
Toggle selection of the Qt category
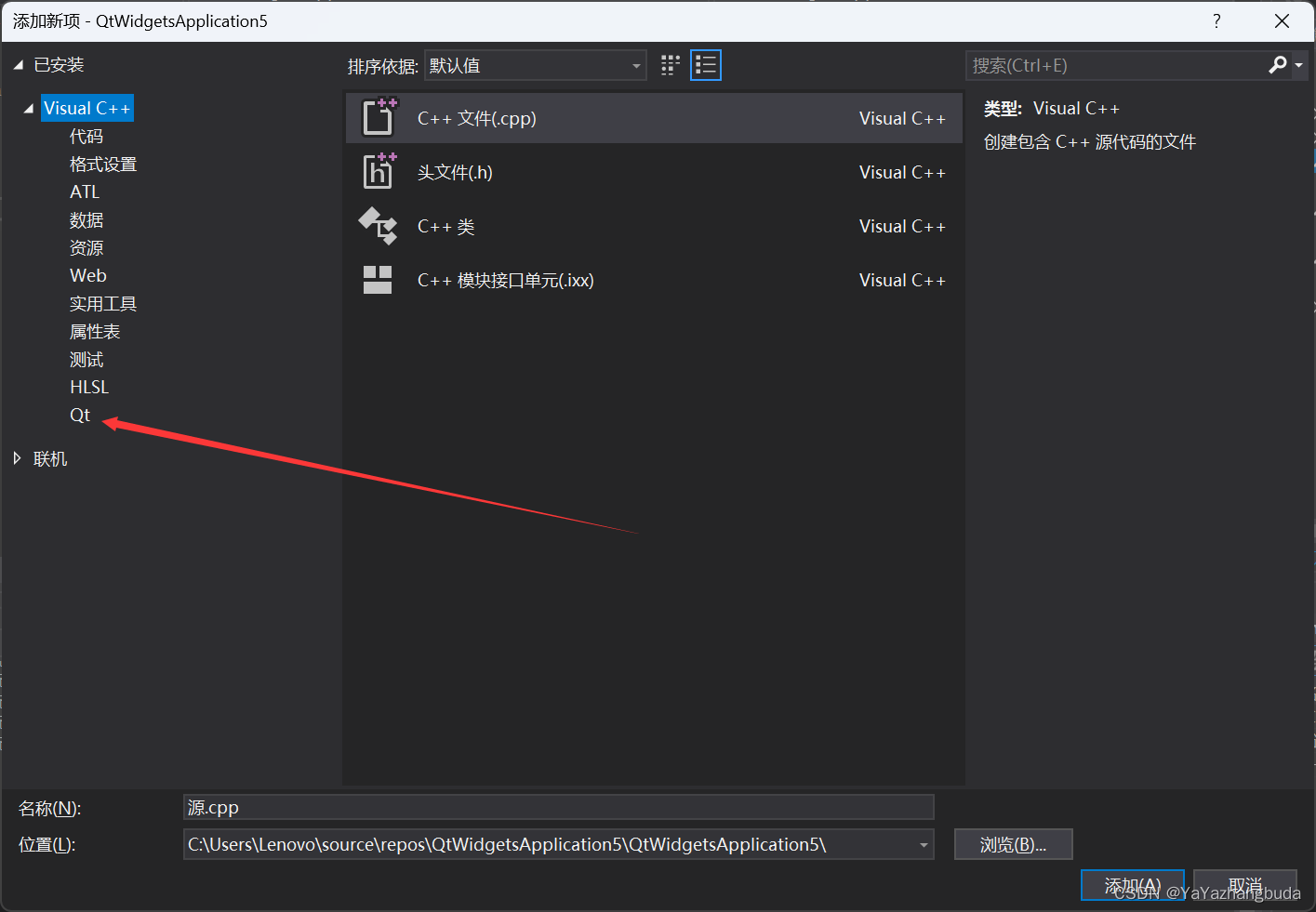(80, 415)
